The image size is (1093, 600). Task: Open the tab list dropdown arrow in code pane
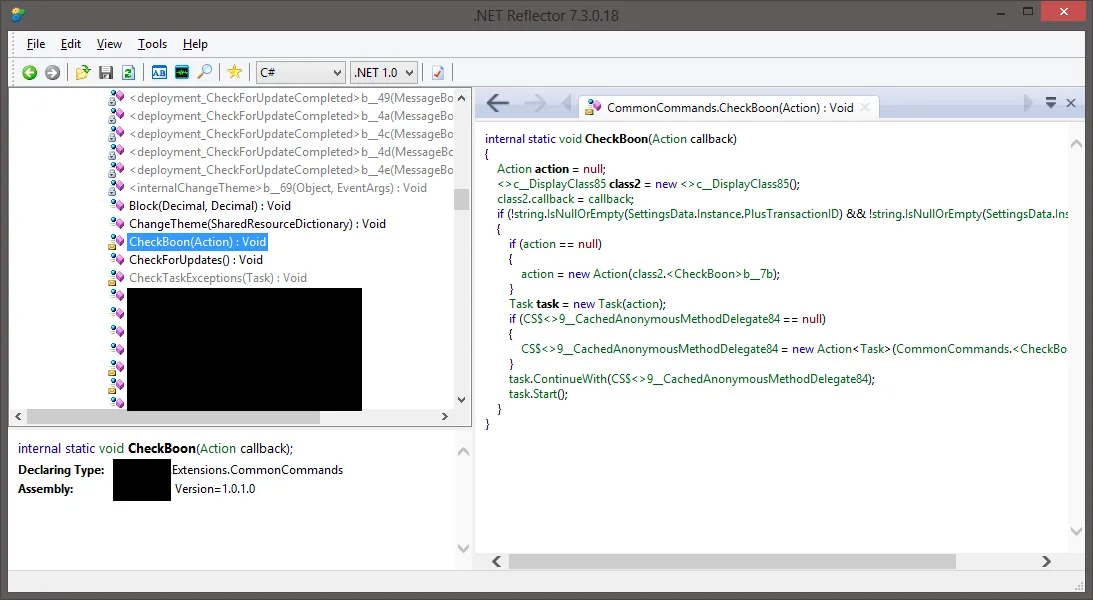(1051, 103)
